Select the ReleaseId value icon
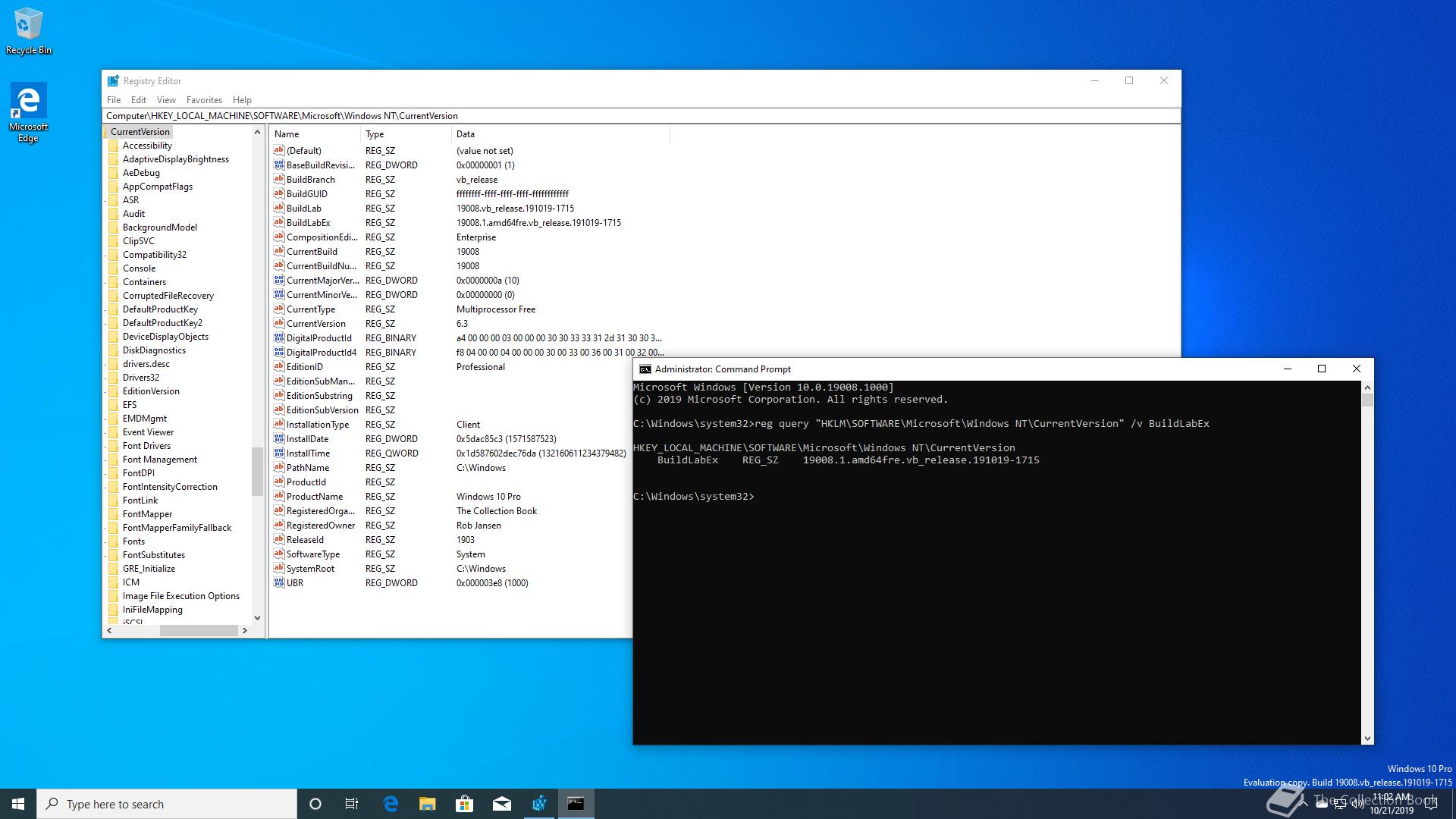Screen dimensions: 1456x819 [278, 539]
